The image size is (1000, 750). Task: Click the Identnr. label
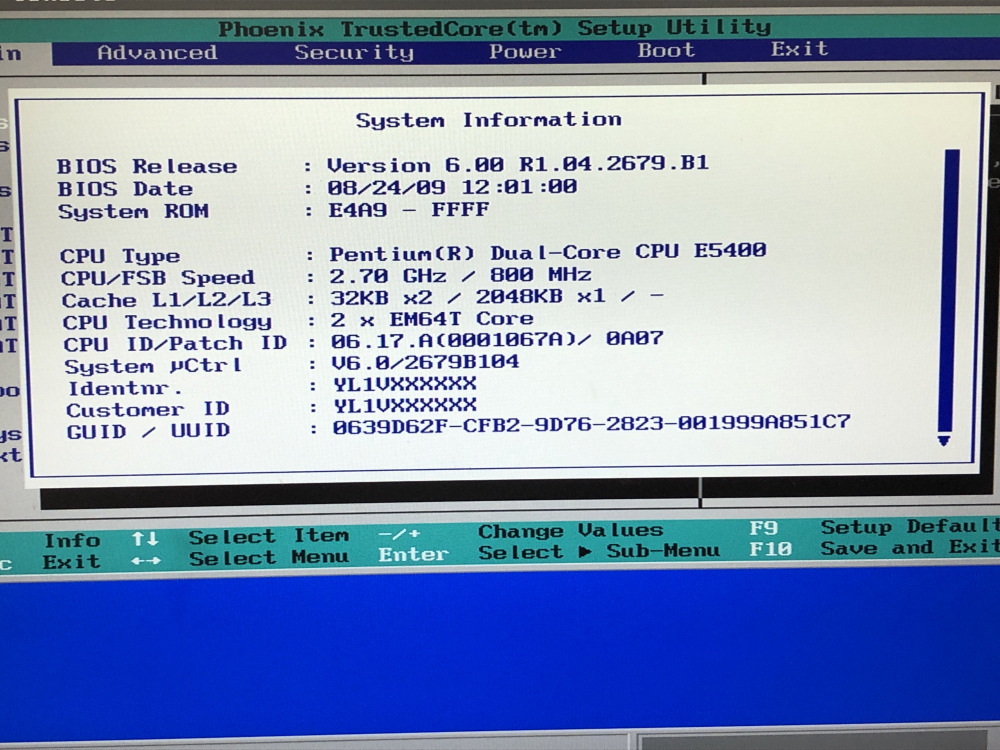pos(125,388)
